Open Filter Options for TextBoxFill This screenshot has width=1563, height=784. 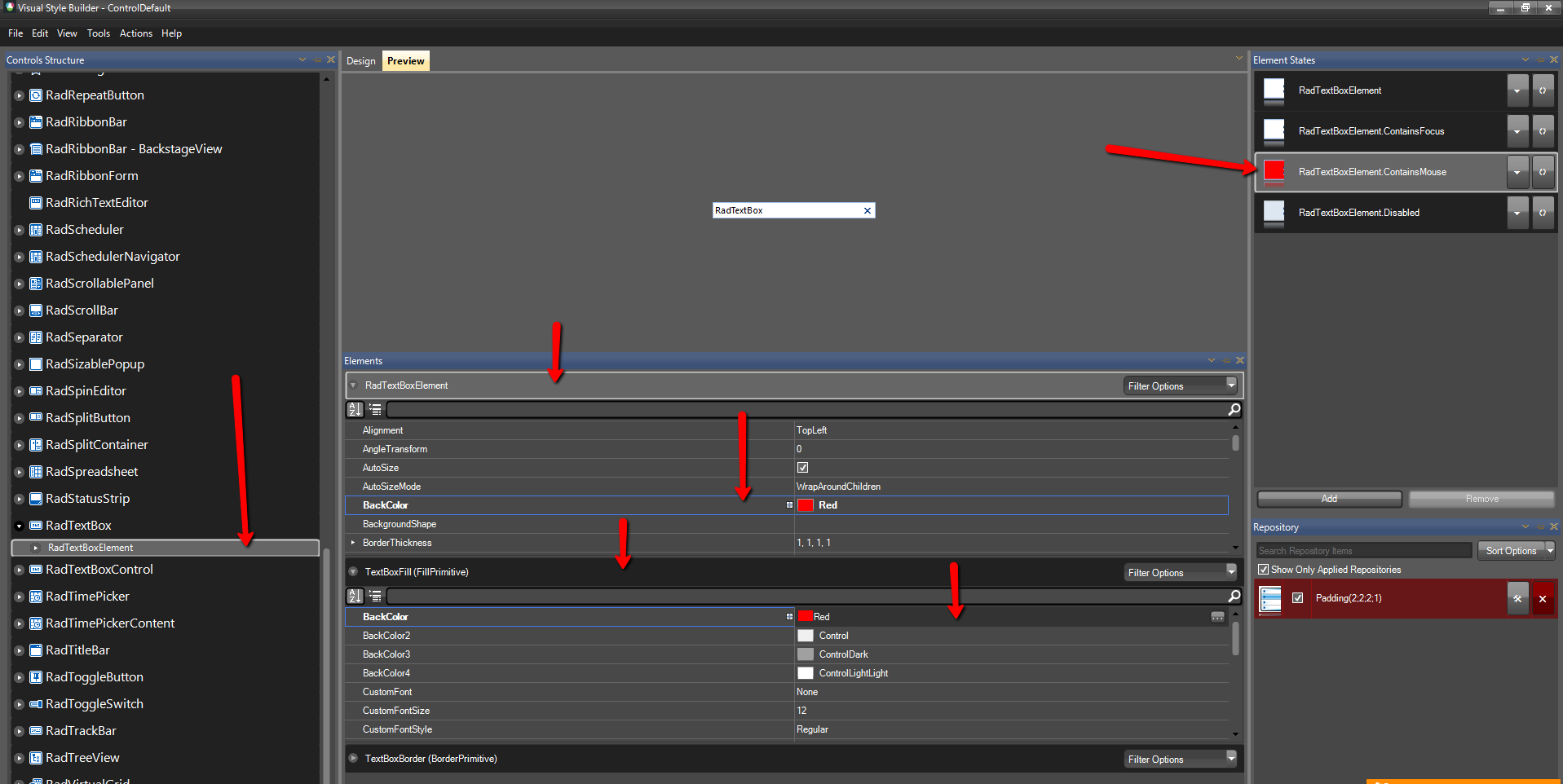tap(1180, 572)
